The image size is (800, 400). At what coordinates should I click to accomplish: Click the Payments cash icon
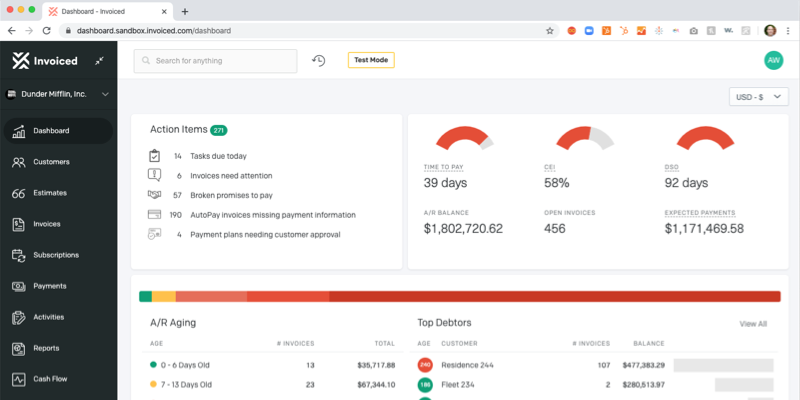pyautogui.click(x=18, y=287)
